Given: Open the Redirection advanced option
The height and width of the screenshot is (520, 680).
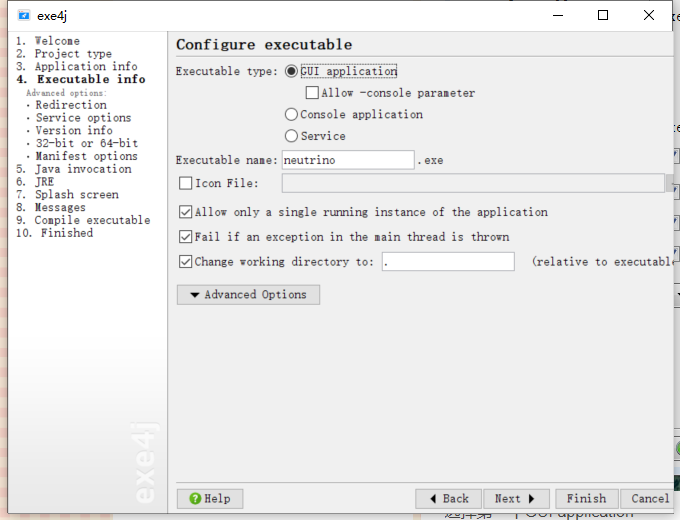Looking at the screenshot, I should [x=70, y=105].
